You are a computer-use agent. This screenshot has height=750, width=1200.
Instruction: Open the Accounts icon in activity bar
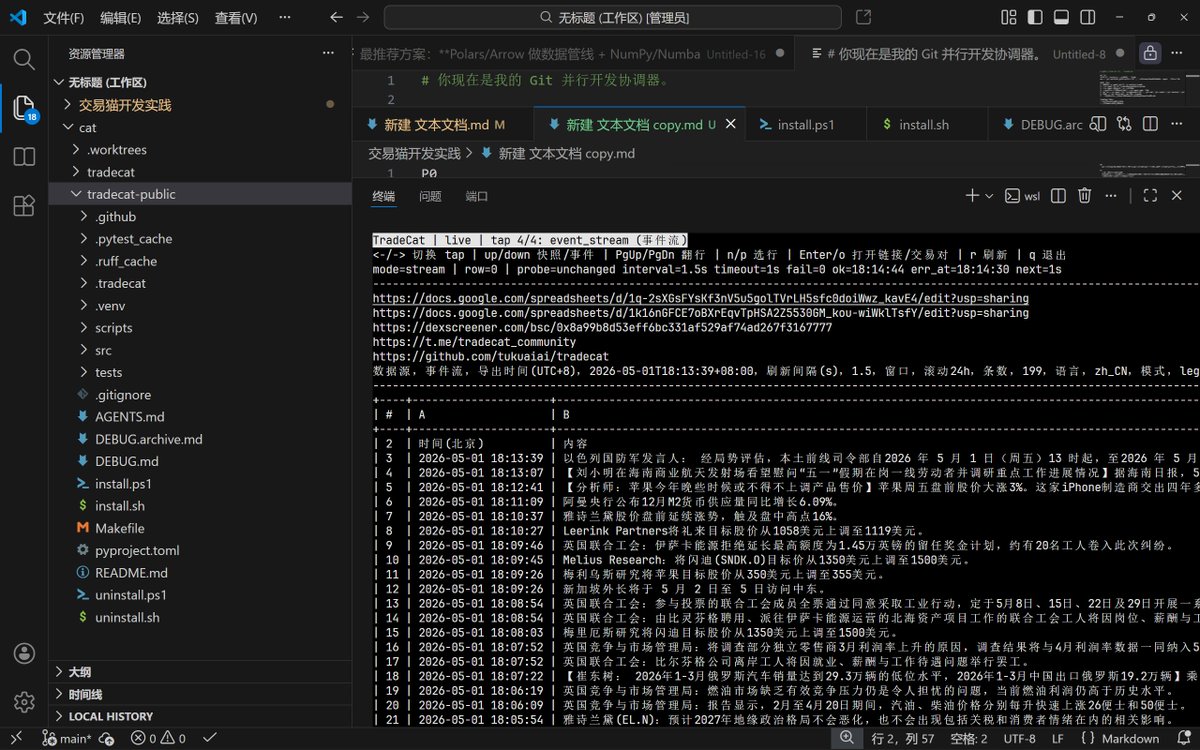tap(24, 654)
